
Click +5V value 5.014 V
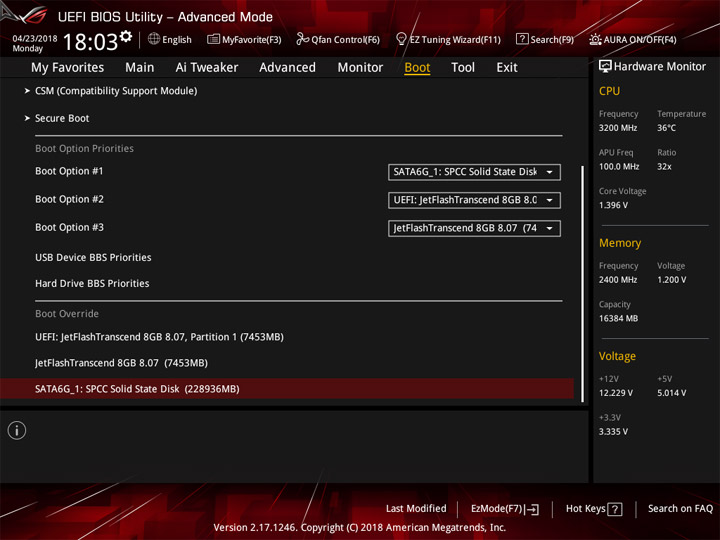[x=672, y=393]
